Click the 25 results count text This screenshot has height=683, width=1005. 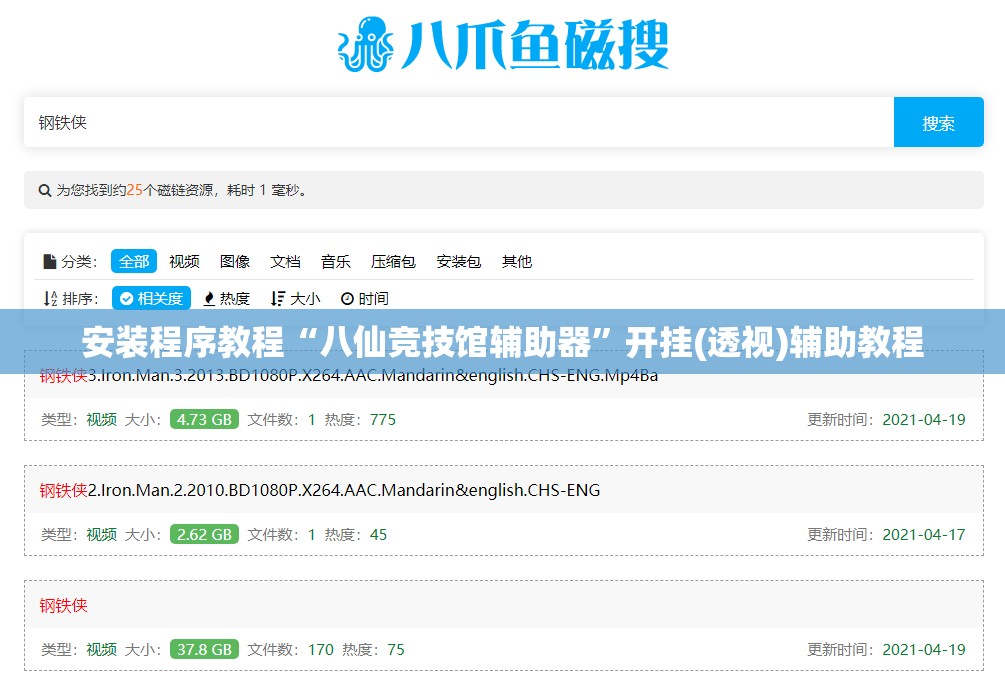pos(135,190)
